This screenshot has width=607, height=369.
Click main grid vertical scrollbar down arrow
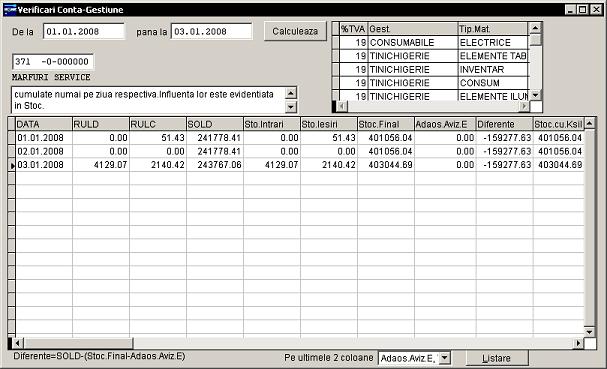pos(589,332)
